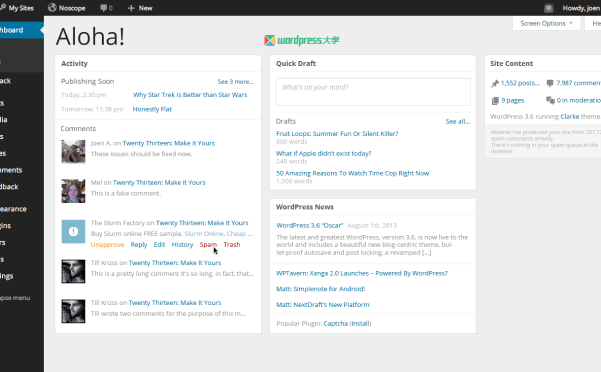Viewport: 601px width, 372px height.
Task: Click the Aloha! page heading
Action: (90, 37)
